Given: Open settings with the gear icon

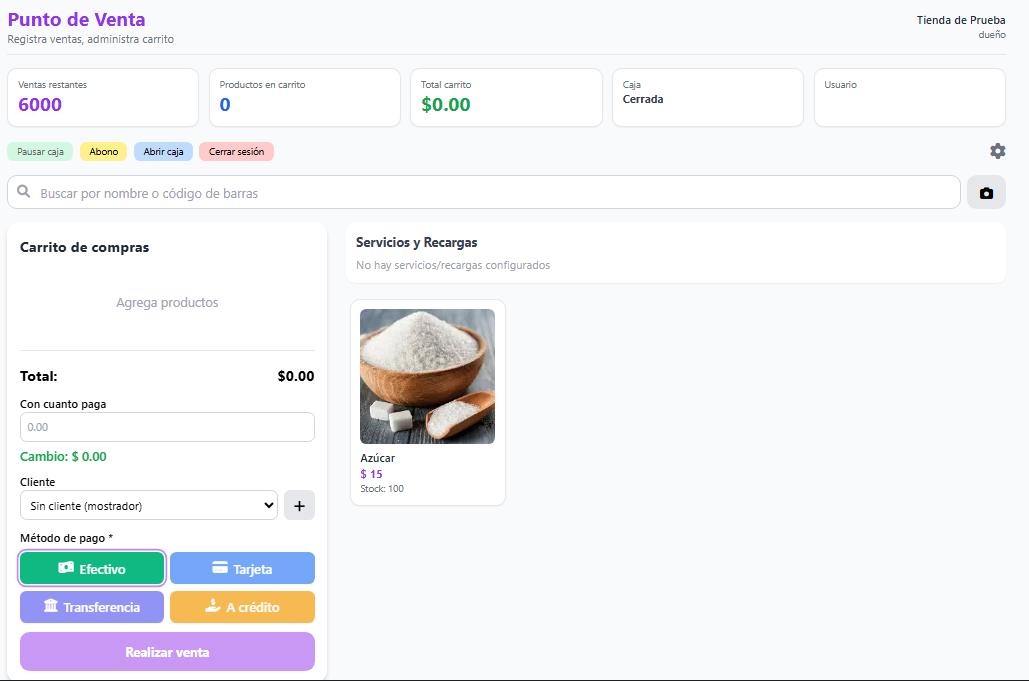Looking at the screenshot, I should click(x=998, y=151).
